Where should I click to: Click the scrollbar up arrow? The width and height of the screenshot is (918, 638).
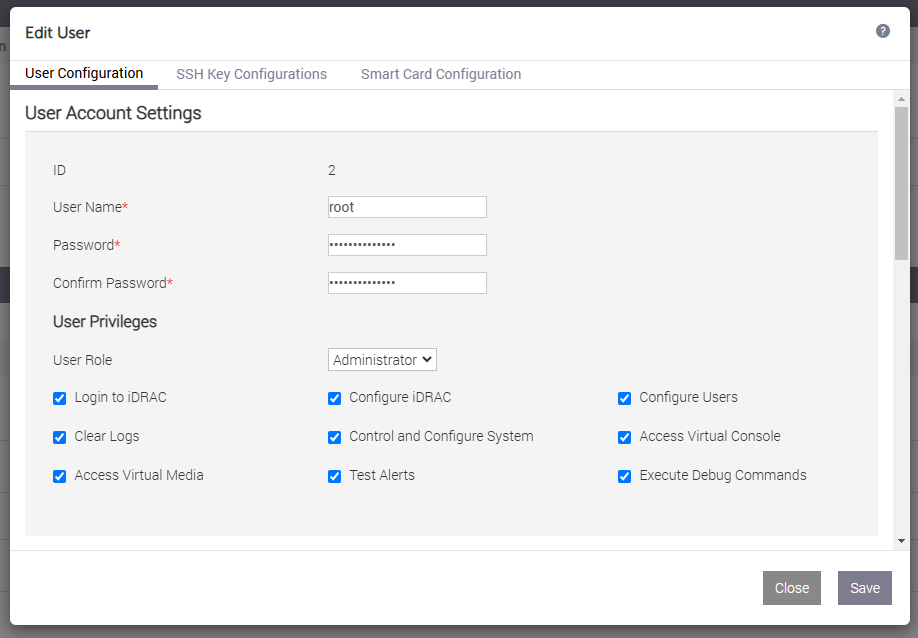tap(901, 100)
